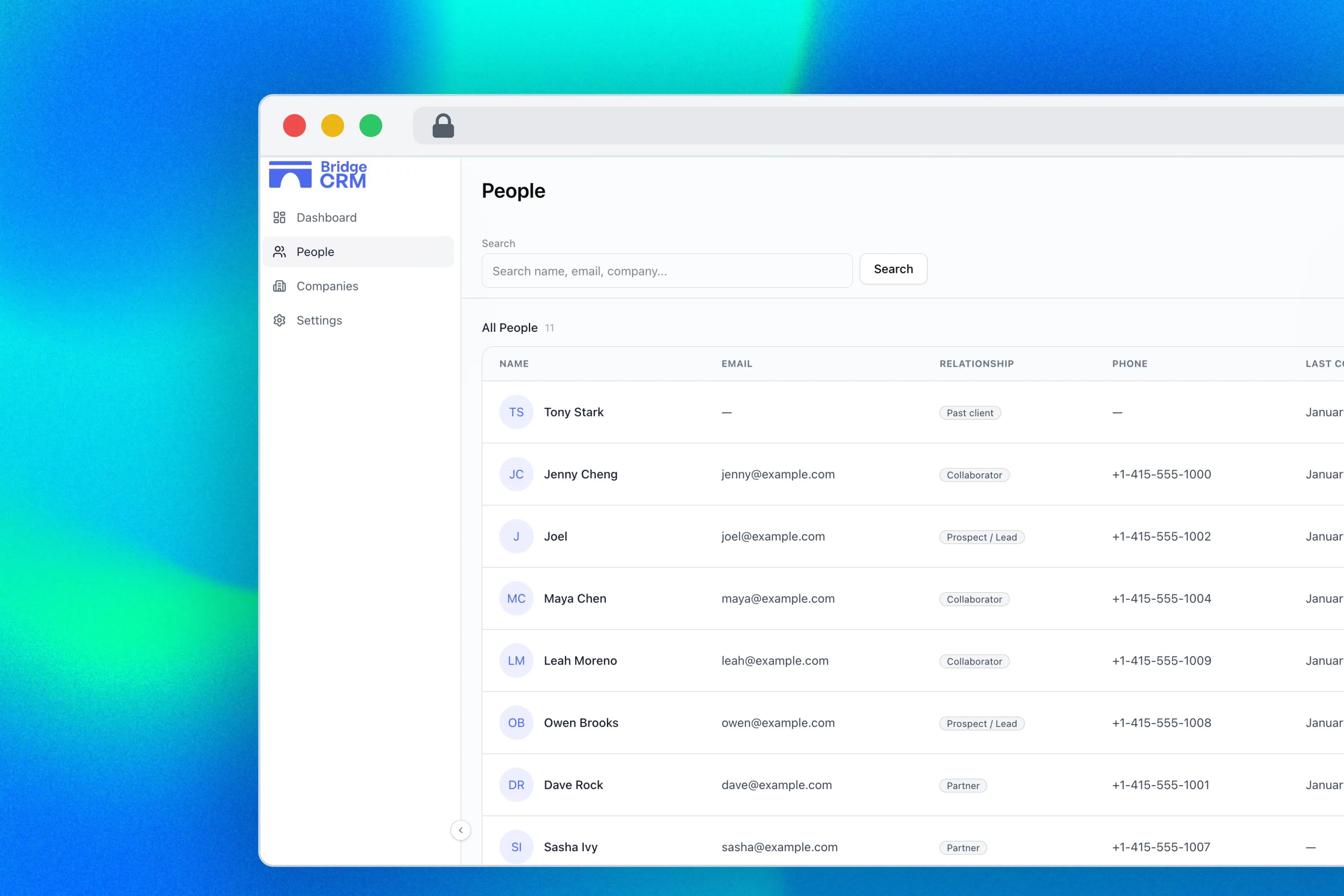
Task: Open the Dashboard menu item
Action: click(326, 217)
